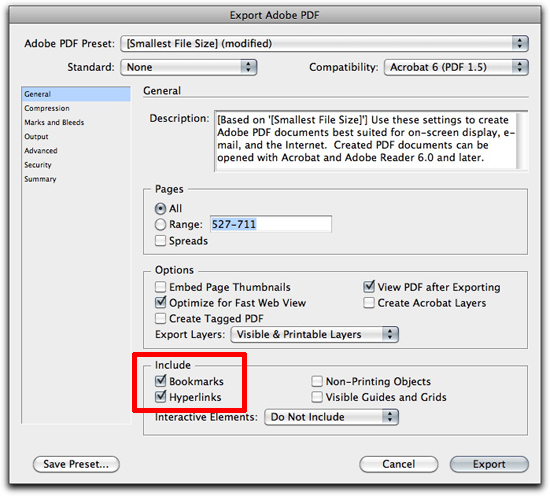Click the page range field containing 527-711
The image size is (550, 496).
coord(270,224)
